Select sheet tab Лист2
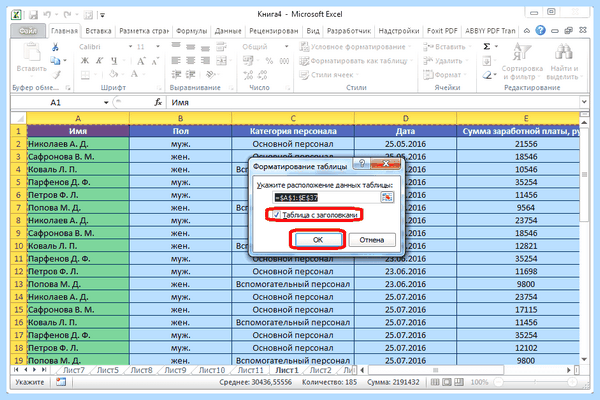 [320, 370]
